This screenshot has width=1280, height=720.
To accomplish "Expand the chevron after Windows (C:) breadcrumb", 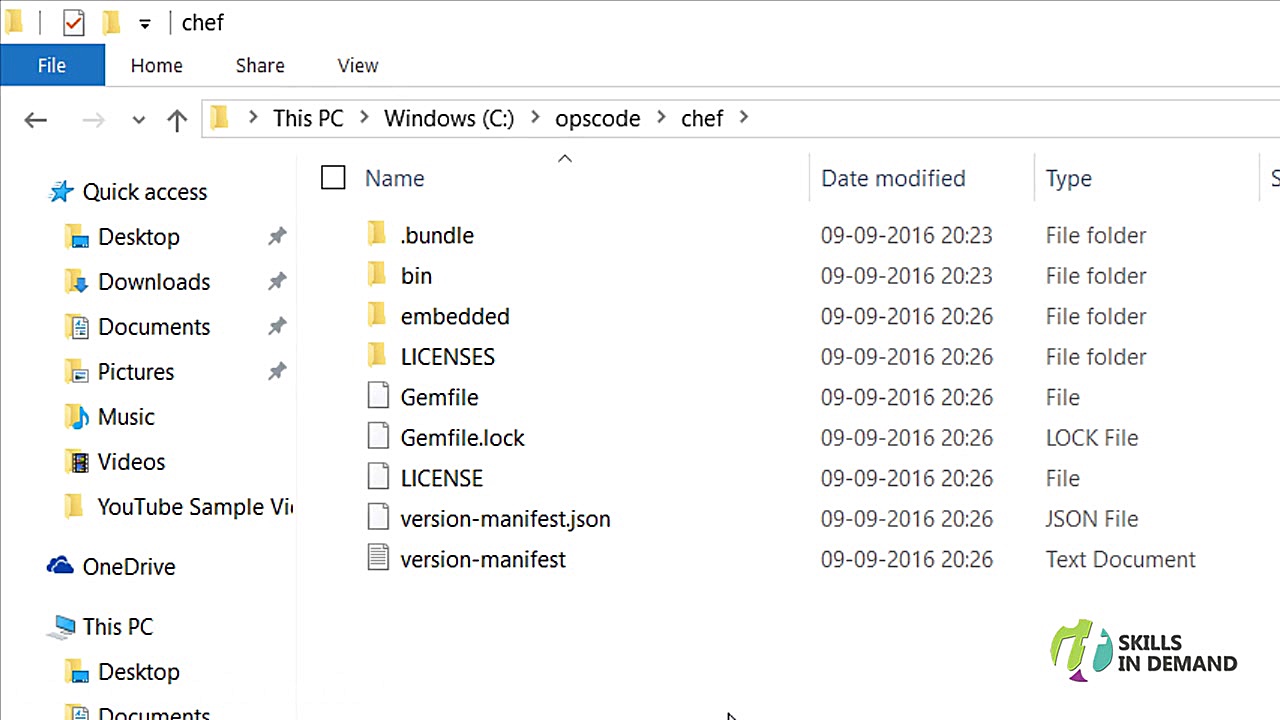I will (535, 118).
